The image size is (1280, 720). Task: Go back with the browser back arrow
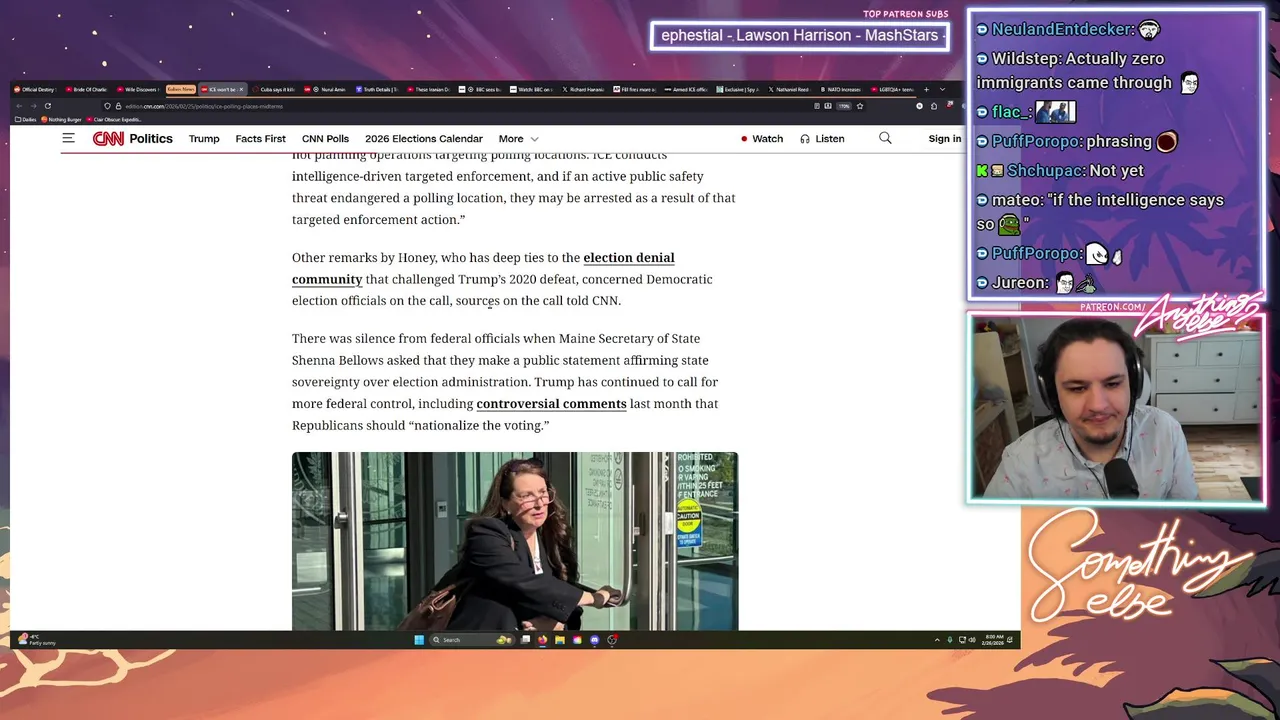coord(19,106)
